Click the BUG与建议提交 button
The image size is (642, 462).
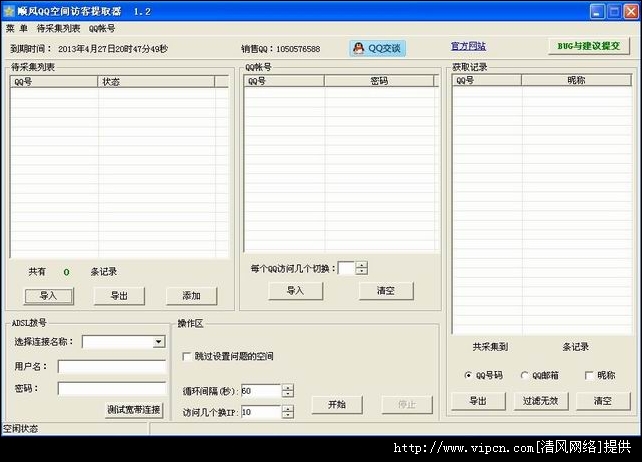coord(589,46)
